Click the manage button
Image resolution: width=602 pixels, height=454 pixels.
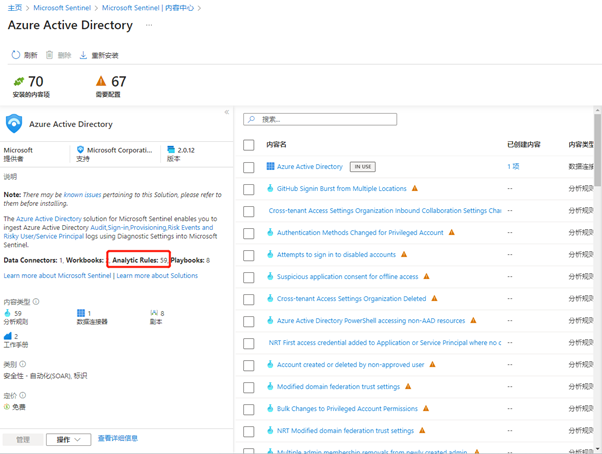click(23, 439)
